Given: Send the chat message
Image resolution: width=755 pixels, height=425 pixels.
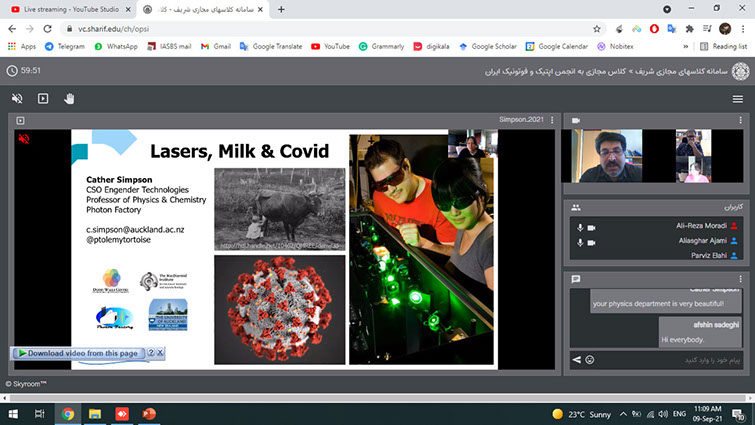Looking at the screenshot, I should [x=575, y=359].
